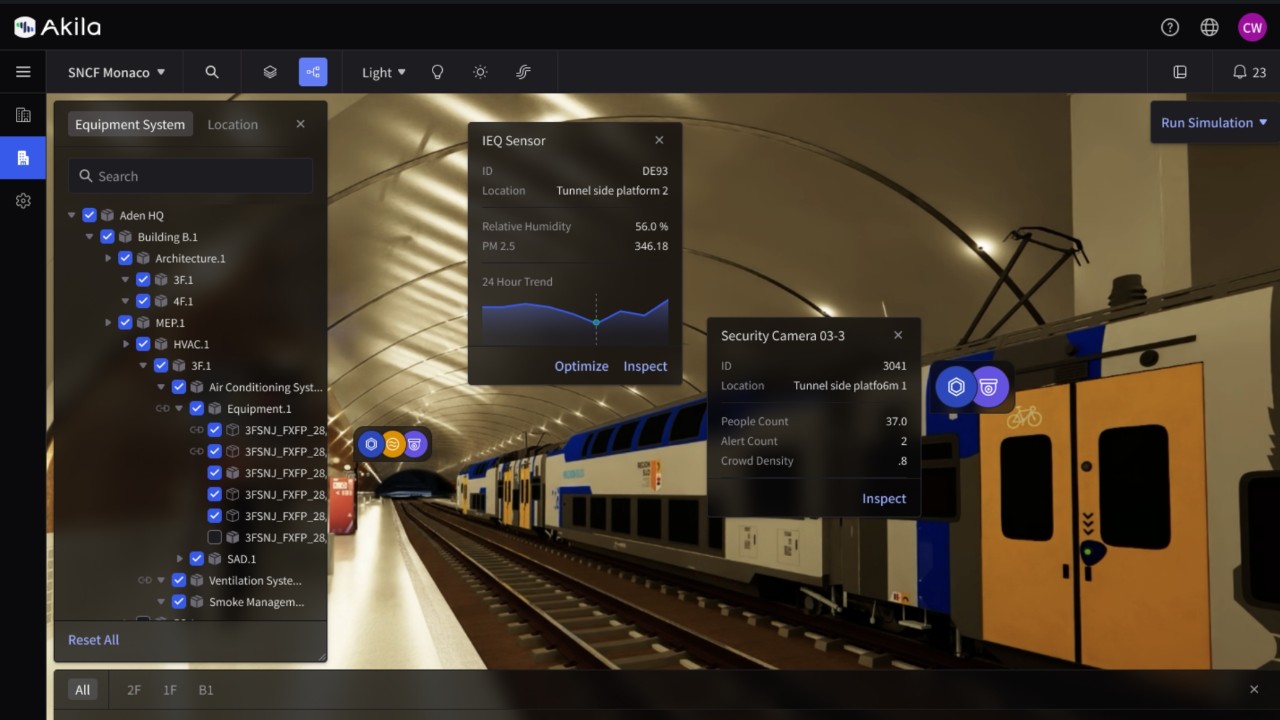Switch to the Location tab

[x=232, y=123]
